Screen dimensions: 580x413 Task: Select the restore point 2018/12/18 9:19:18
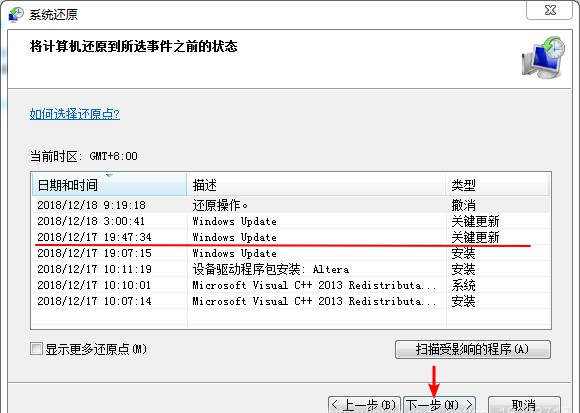pos(291,205)
